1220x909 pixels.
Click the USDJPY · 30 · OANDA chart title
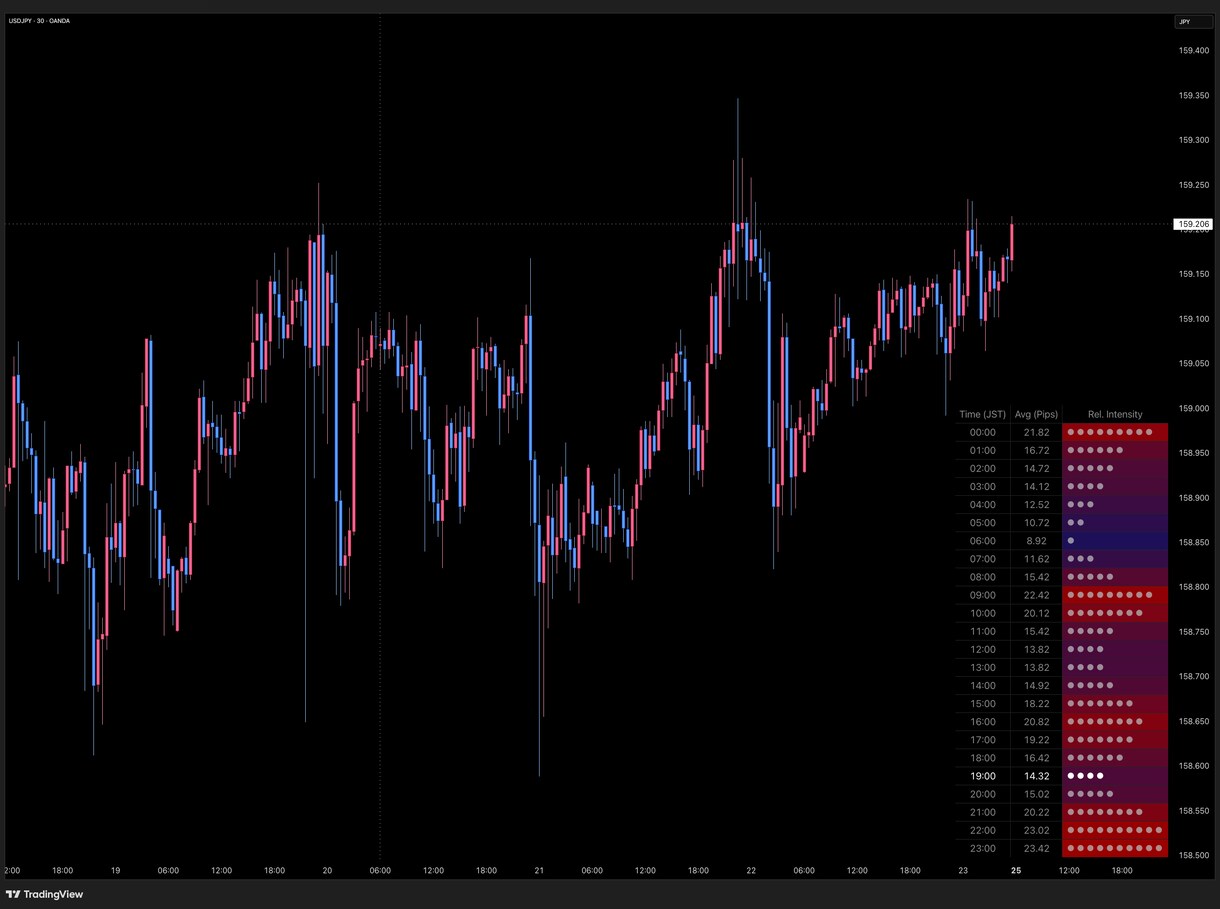click(x=39, y=21)
